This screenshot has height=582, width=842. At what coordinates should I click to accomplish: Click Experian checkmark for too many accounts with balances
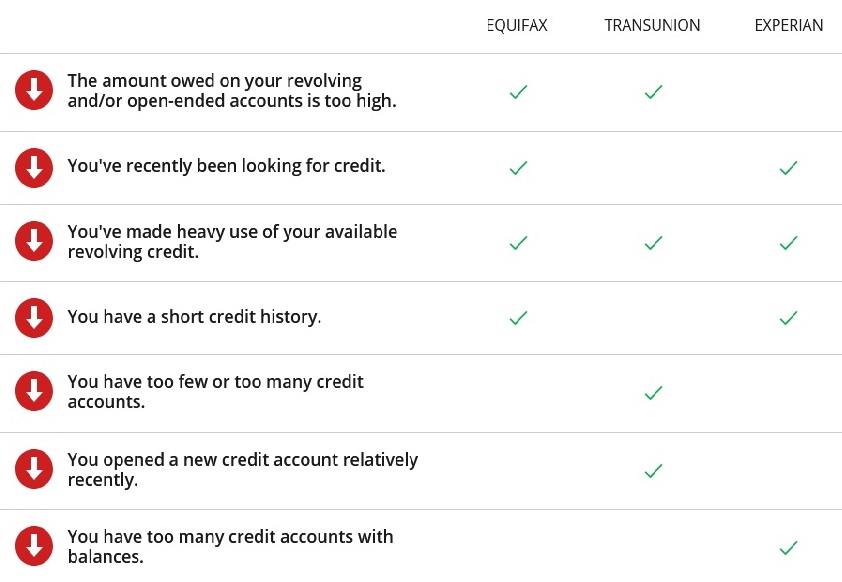[x=788, y=547]
